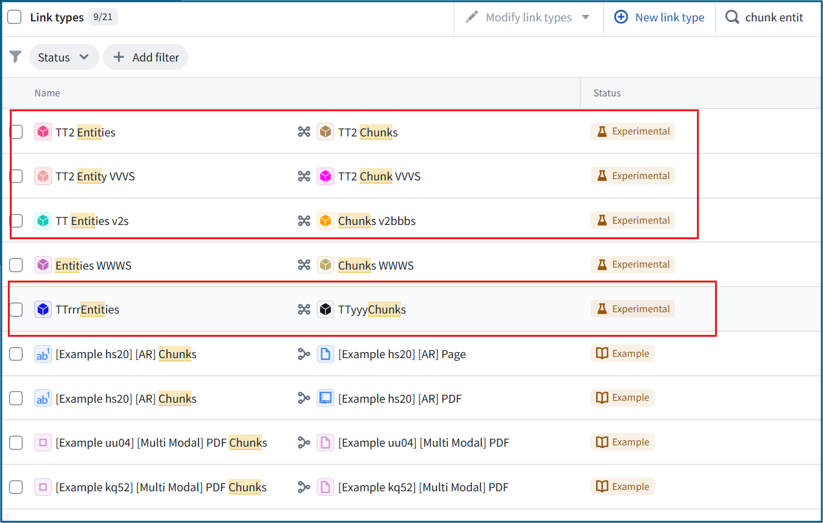Click the blue cube icon beside TTrrrEntities

coord(43,309)
